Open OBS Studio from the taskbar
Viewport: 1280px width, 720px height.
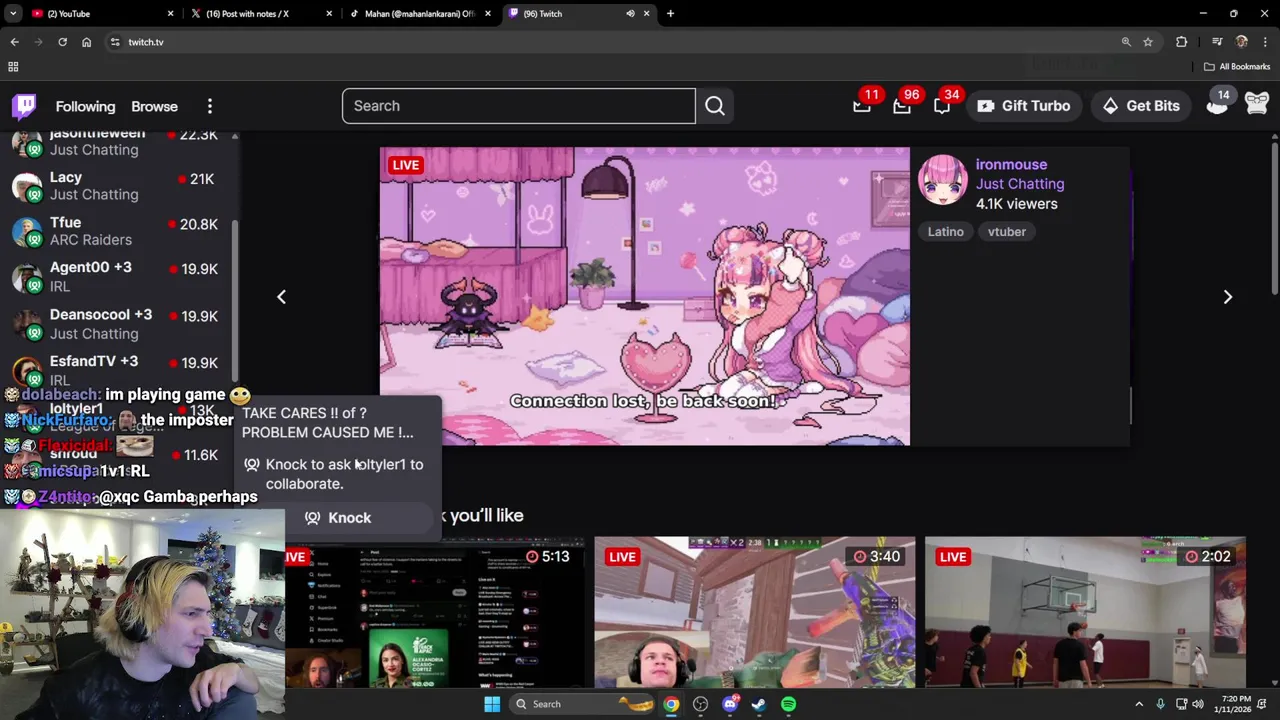(700, 704)
